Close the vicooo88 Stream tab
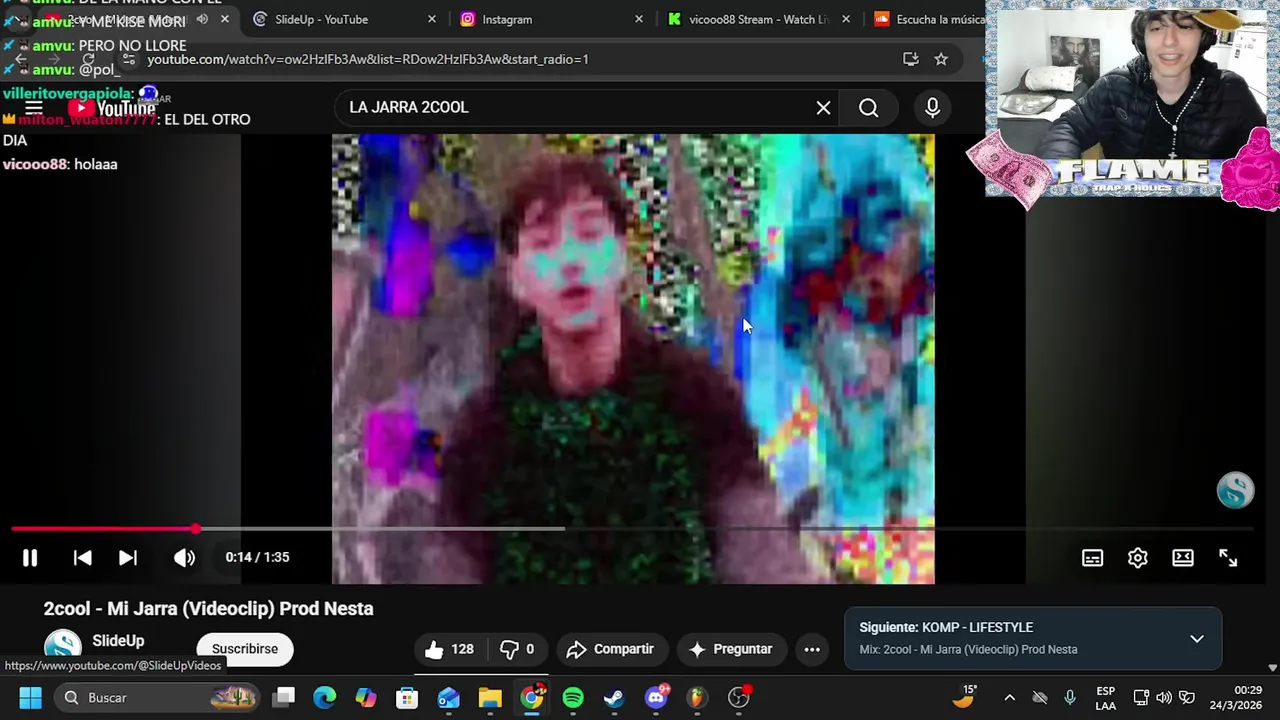The image size is (1280, 720). [846, 19]
